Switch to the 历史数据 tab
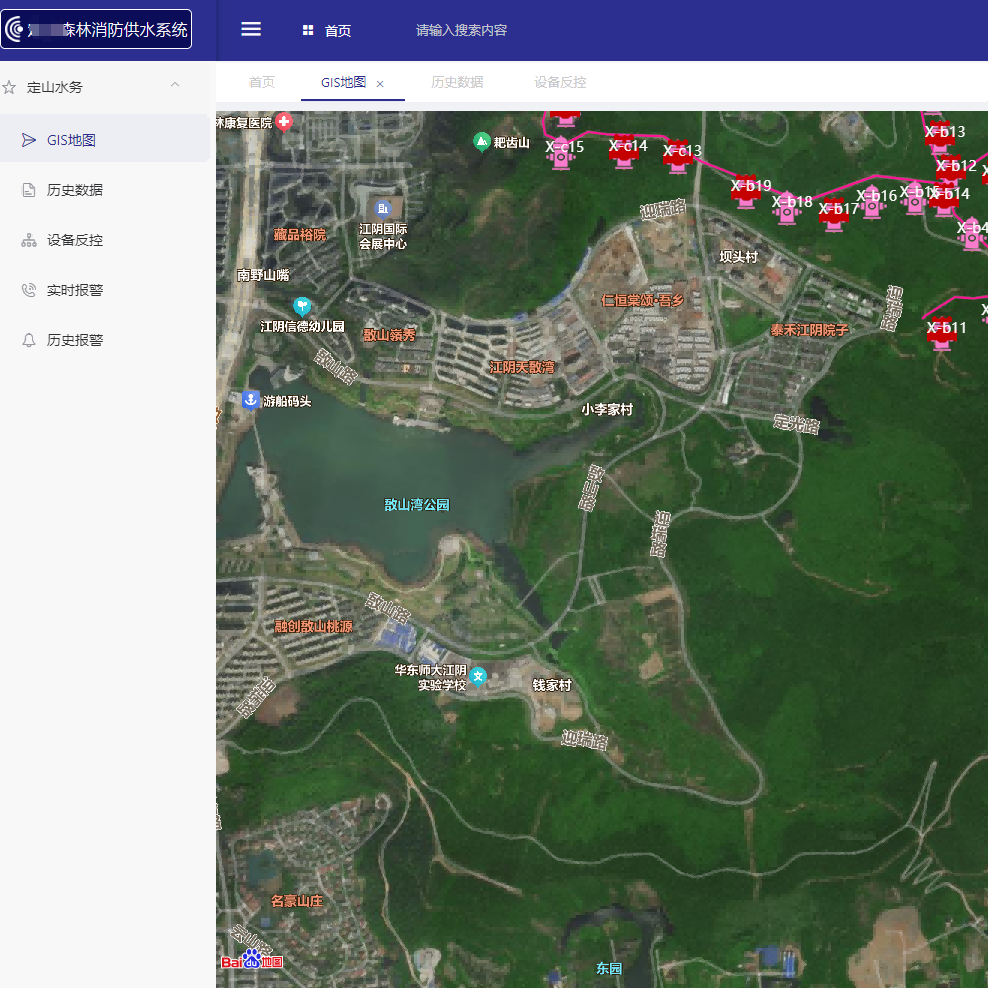The height and width of the screenshot is (988, 988). coord(457,83)
